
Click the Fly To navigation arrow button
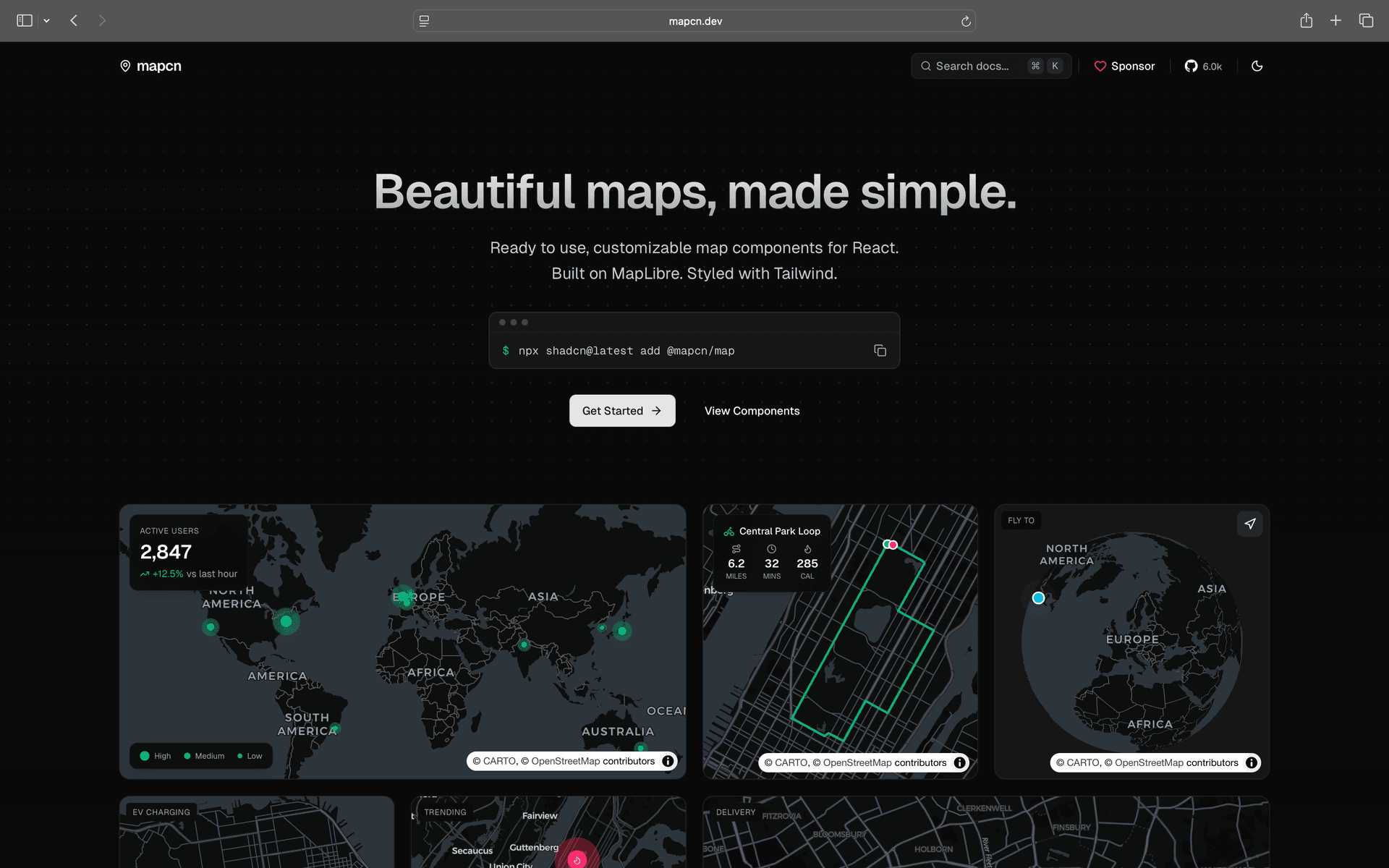pyautogui.click(x=1249, y=524)
